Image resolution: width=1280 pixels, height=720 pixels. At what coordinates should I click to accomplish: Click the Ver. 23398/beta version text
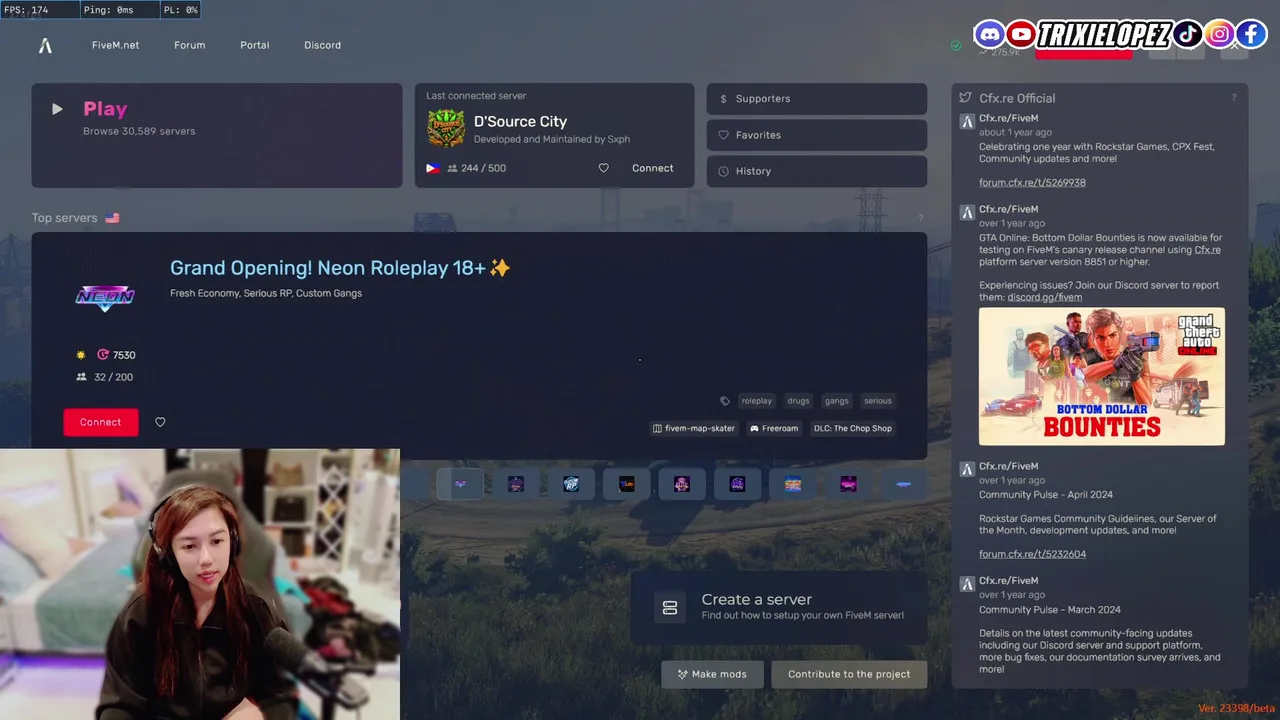(1237, 708)
